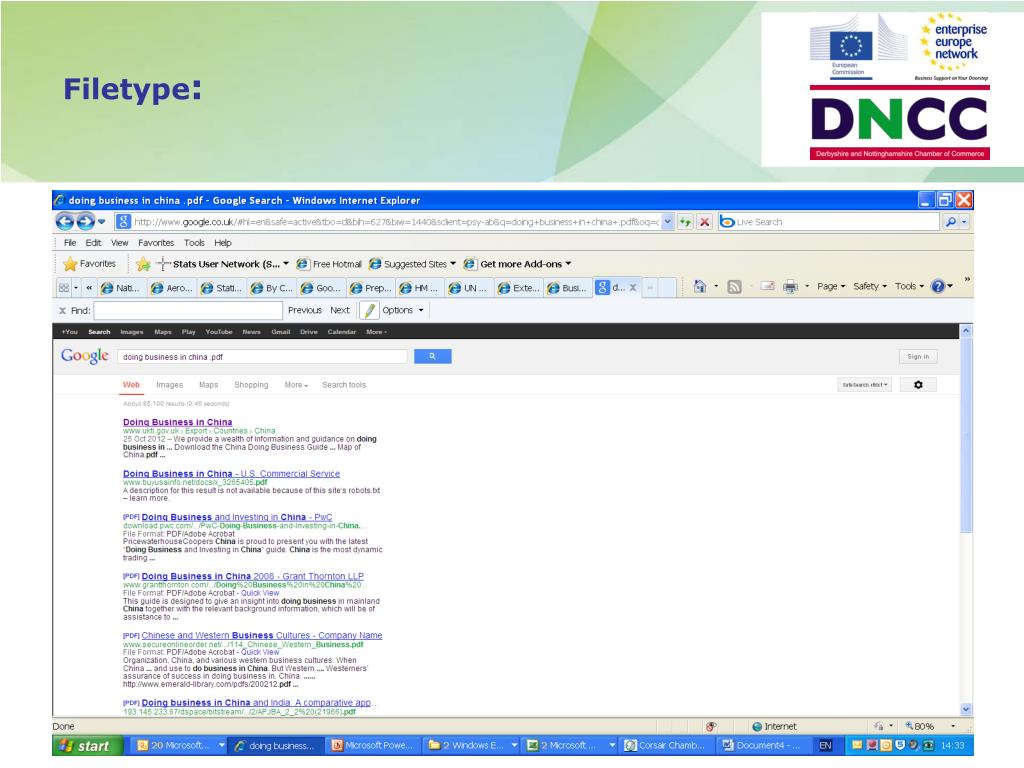Click the Home page icon
The image size is (1024, 768).
(699, 287)
